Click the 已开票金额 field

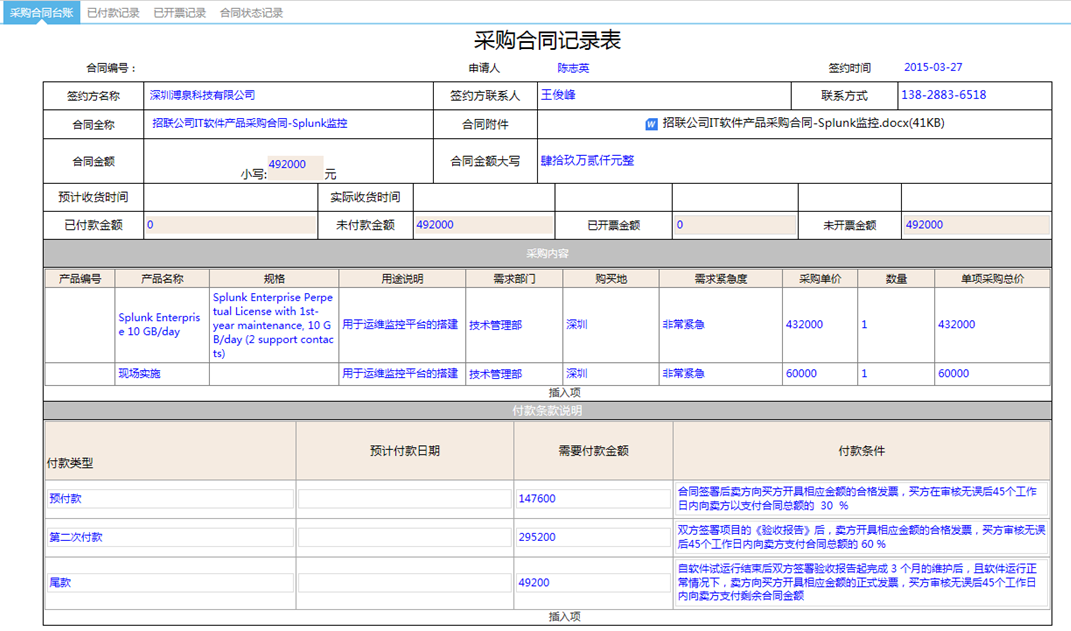(734, 225)
